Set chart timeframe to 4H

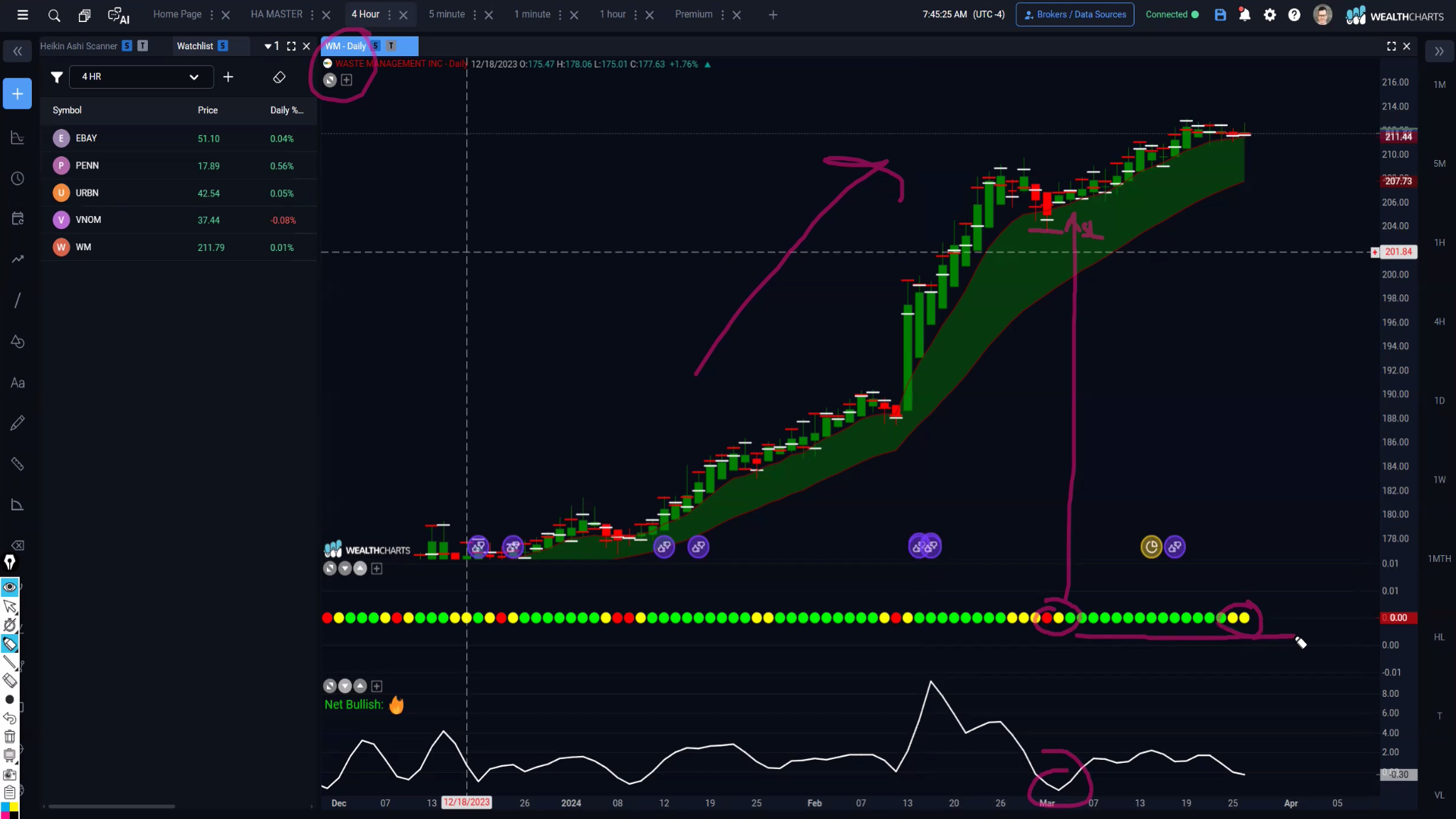pos(1439,322)
